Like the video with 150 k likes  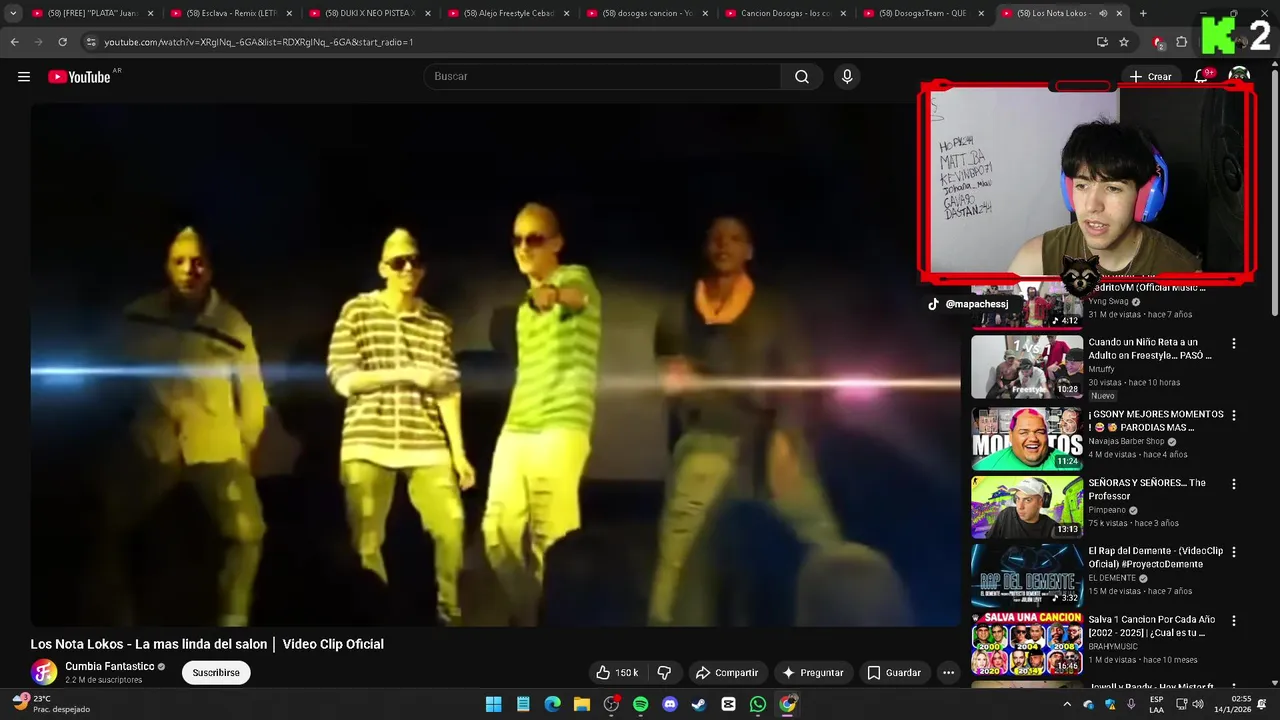point(618,673)
